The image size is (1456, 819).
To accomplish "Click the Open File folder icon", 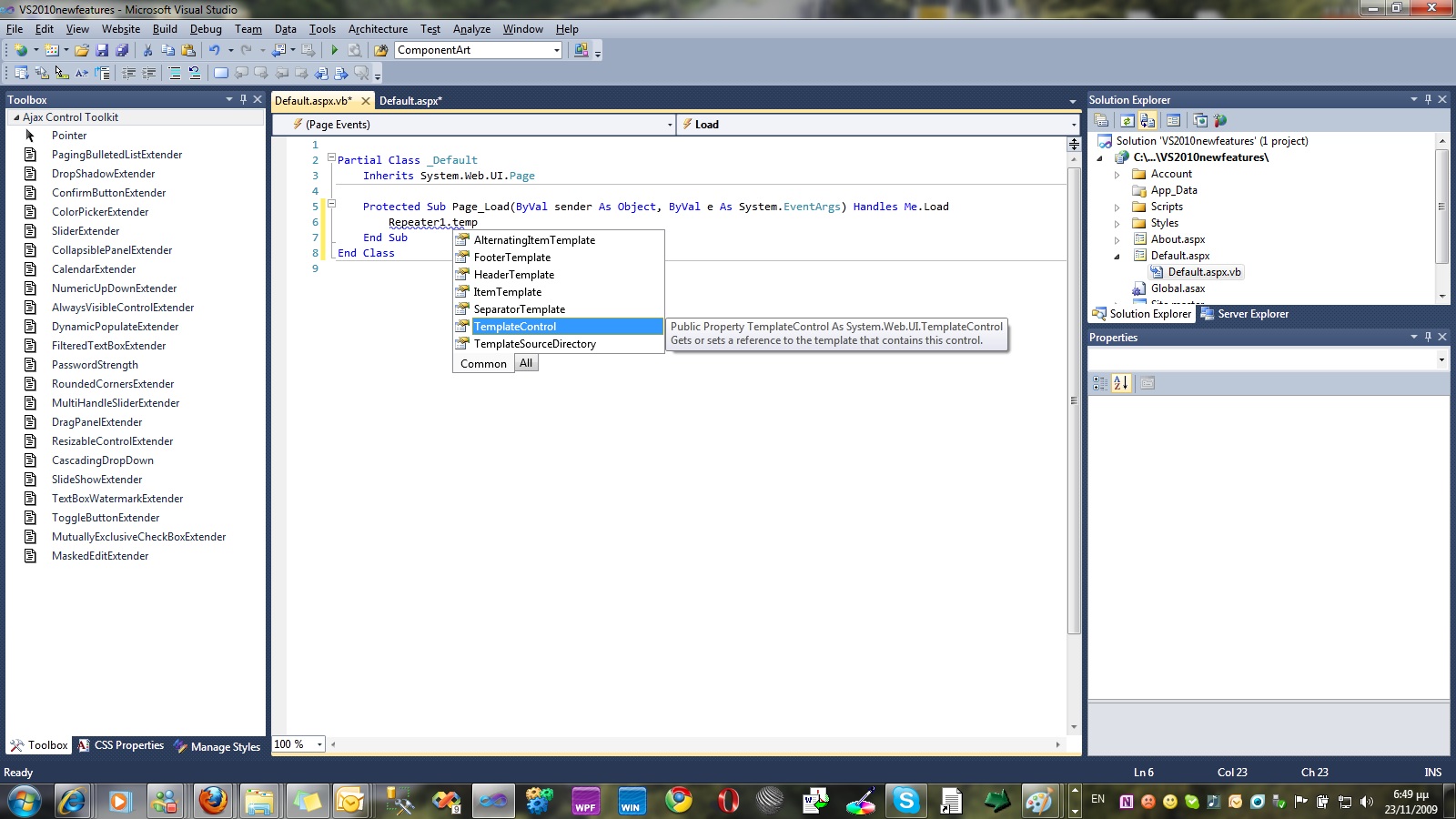I will [x=82, y=50].
